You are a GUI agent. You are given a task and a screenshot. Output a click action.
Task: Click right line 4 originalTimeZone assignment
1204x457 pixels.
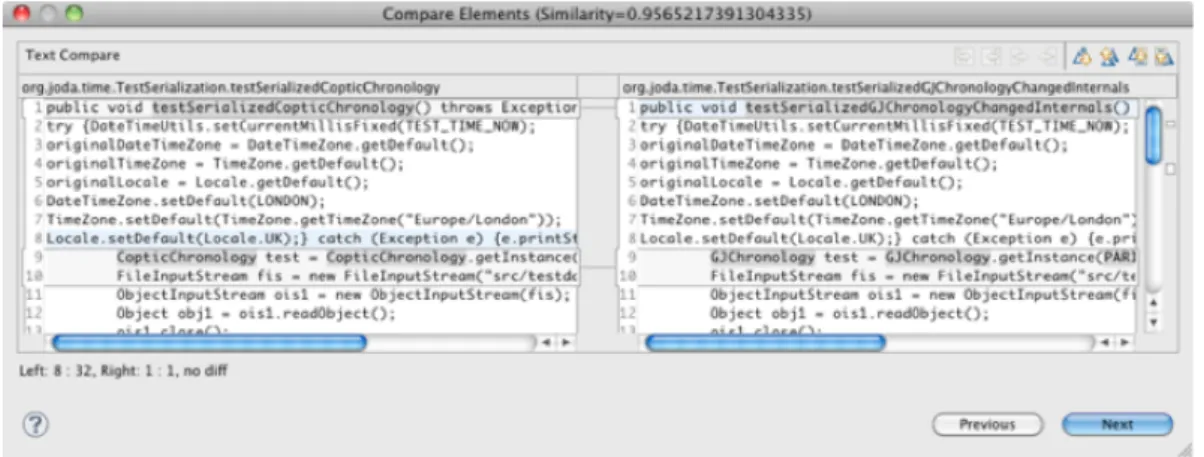pyautogui.click(x=819, y=164)
